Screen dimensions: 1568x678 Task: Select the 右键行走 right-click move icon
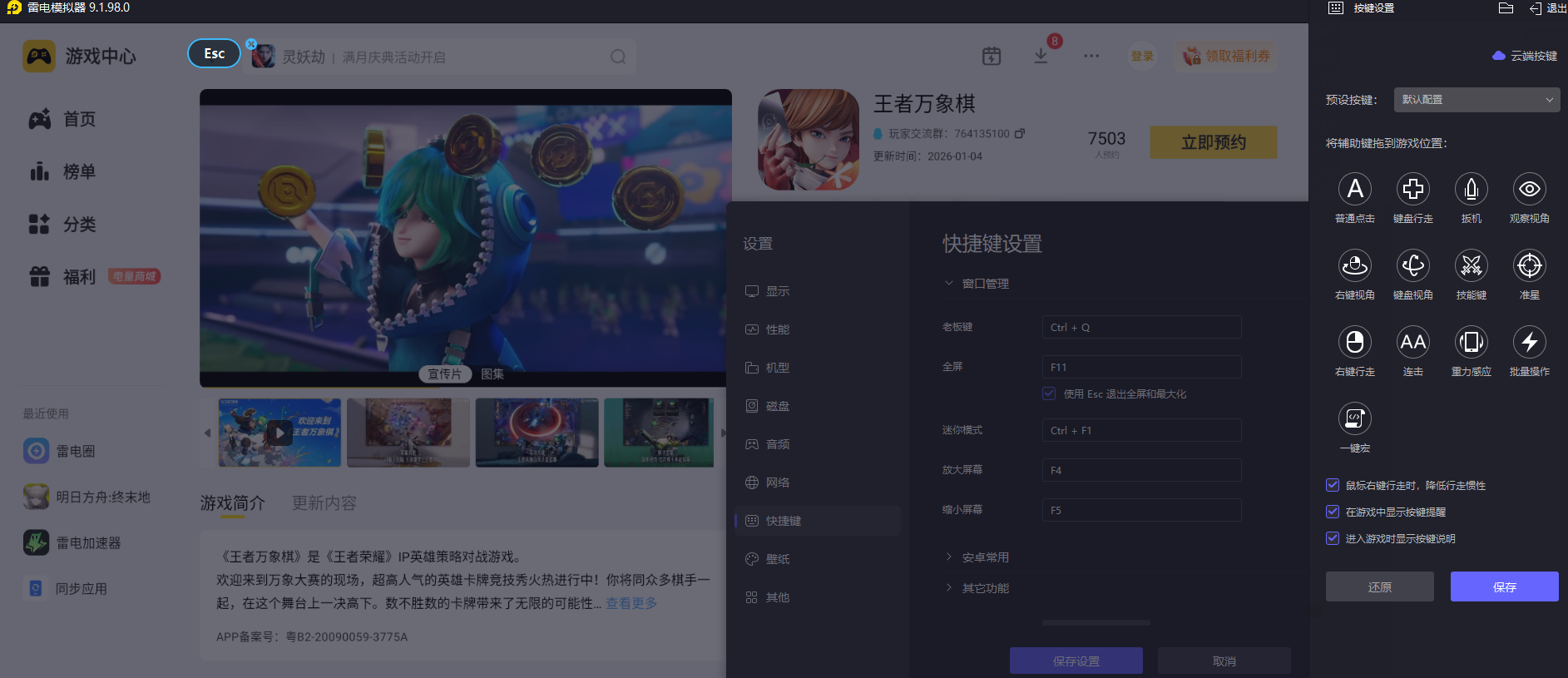click(x=1354, y=342)
